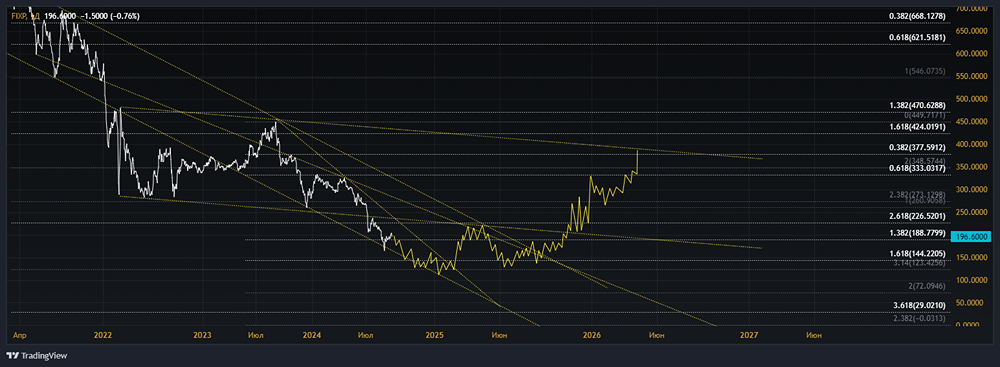Viewport: 1000px width, 367px height.
Task: Click Fibonacci label 0.618(621.5181)
Action: coord(916,38)
